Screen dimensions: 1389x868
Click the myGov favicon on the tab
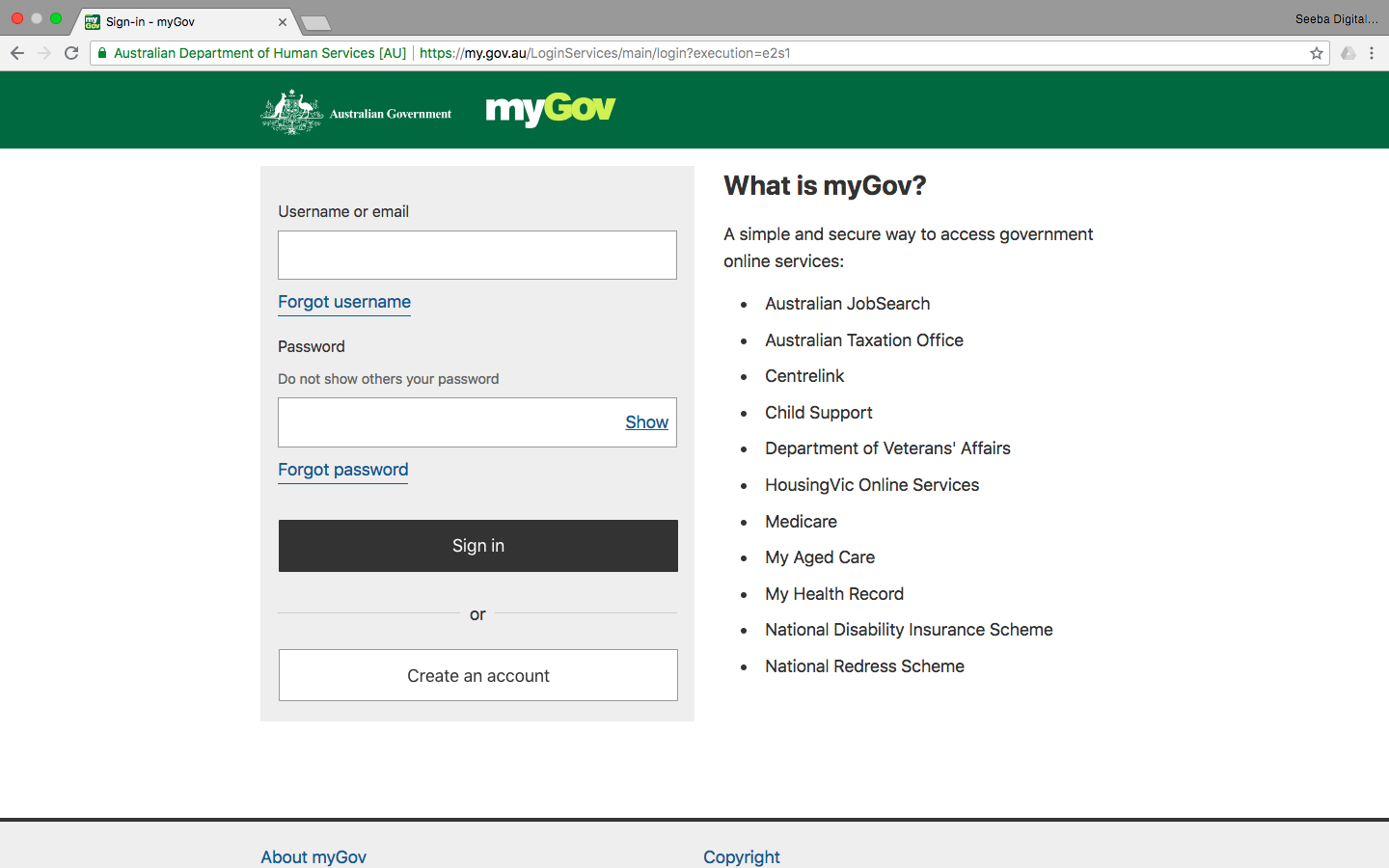tap(93, 21)
